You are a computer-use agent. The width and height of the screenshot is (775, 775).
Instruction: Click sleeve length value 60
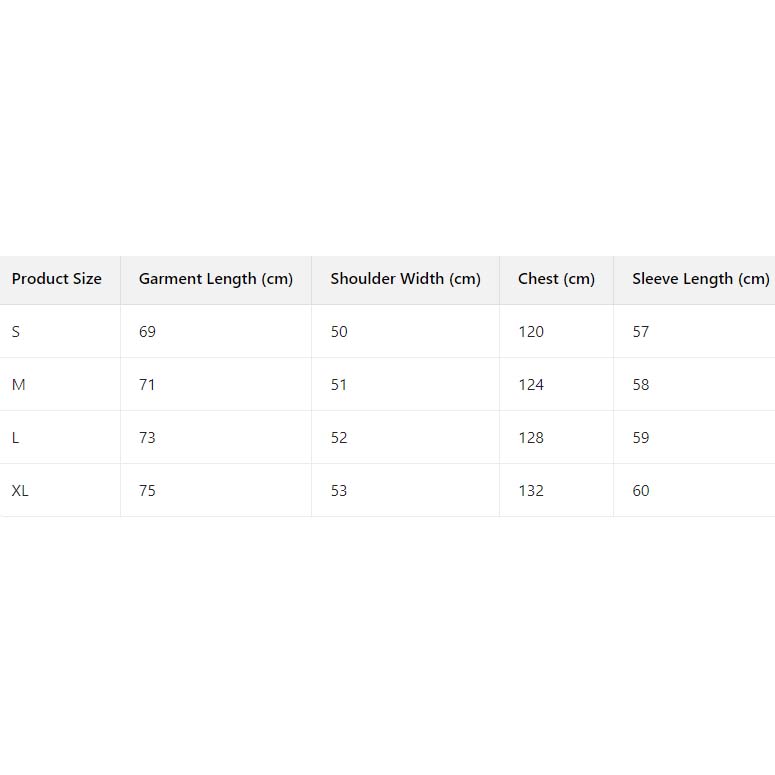[x=641, y=491]
